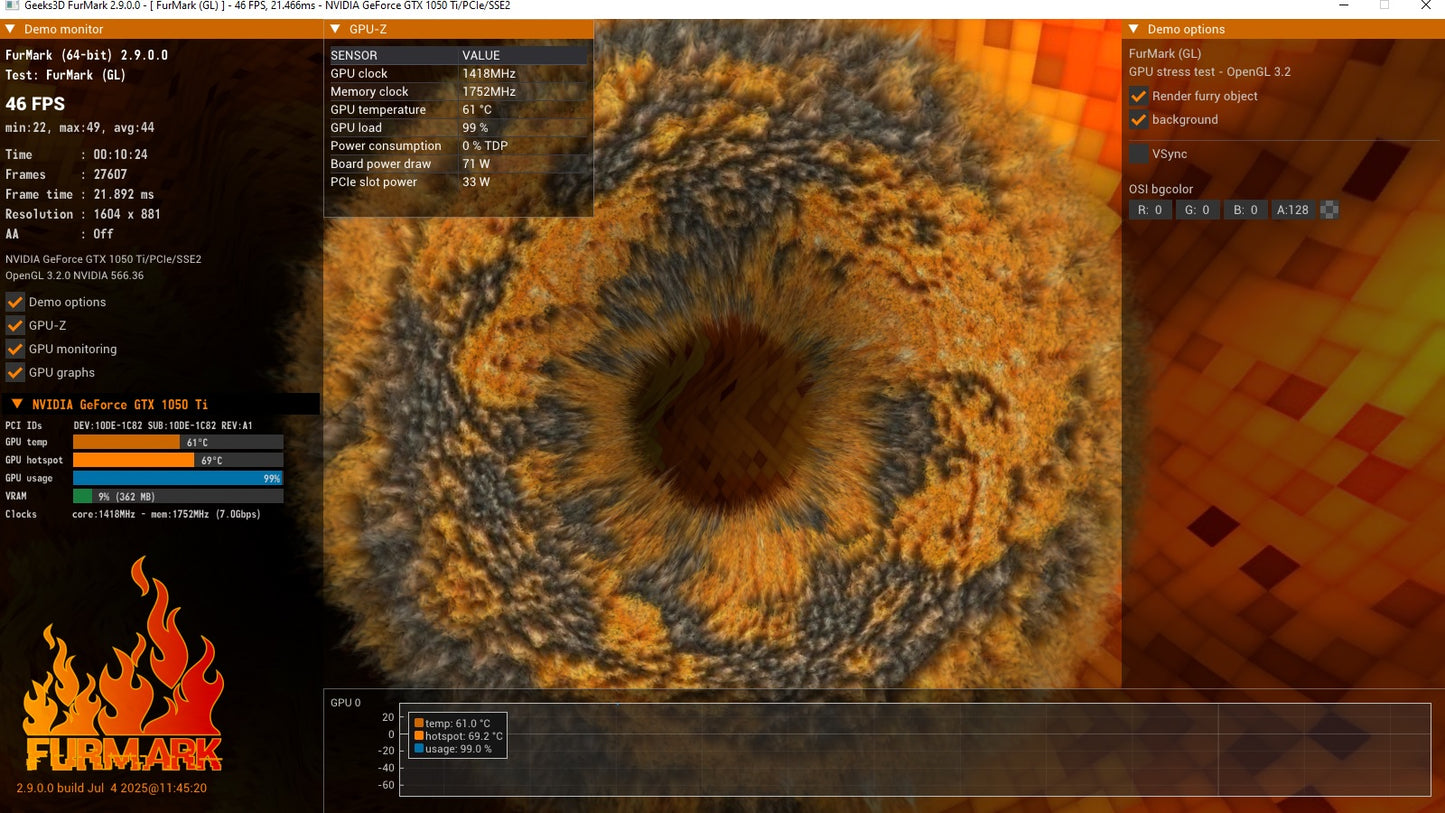1445x813 pixels.
Task: Click the G: 0 color field
Action: (x=1198, y=210)
